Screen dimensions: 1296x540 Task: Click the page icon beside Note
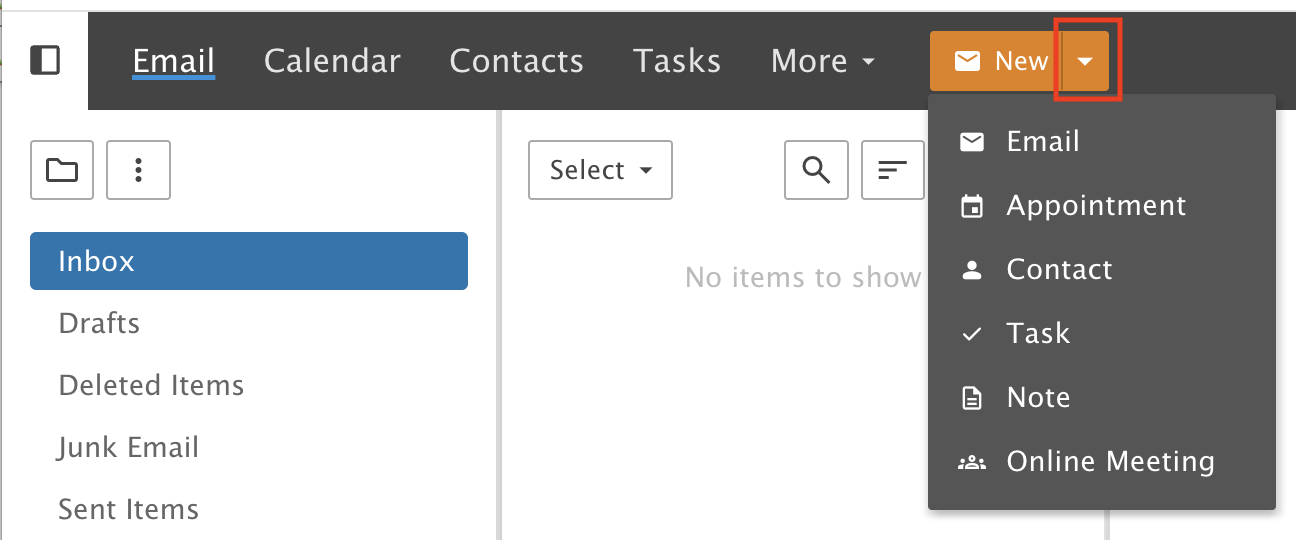pos(971,398)
